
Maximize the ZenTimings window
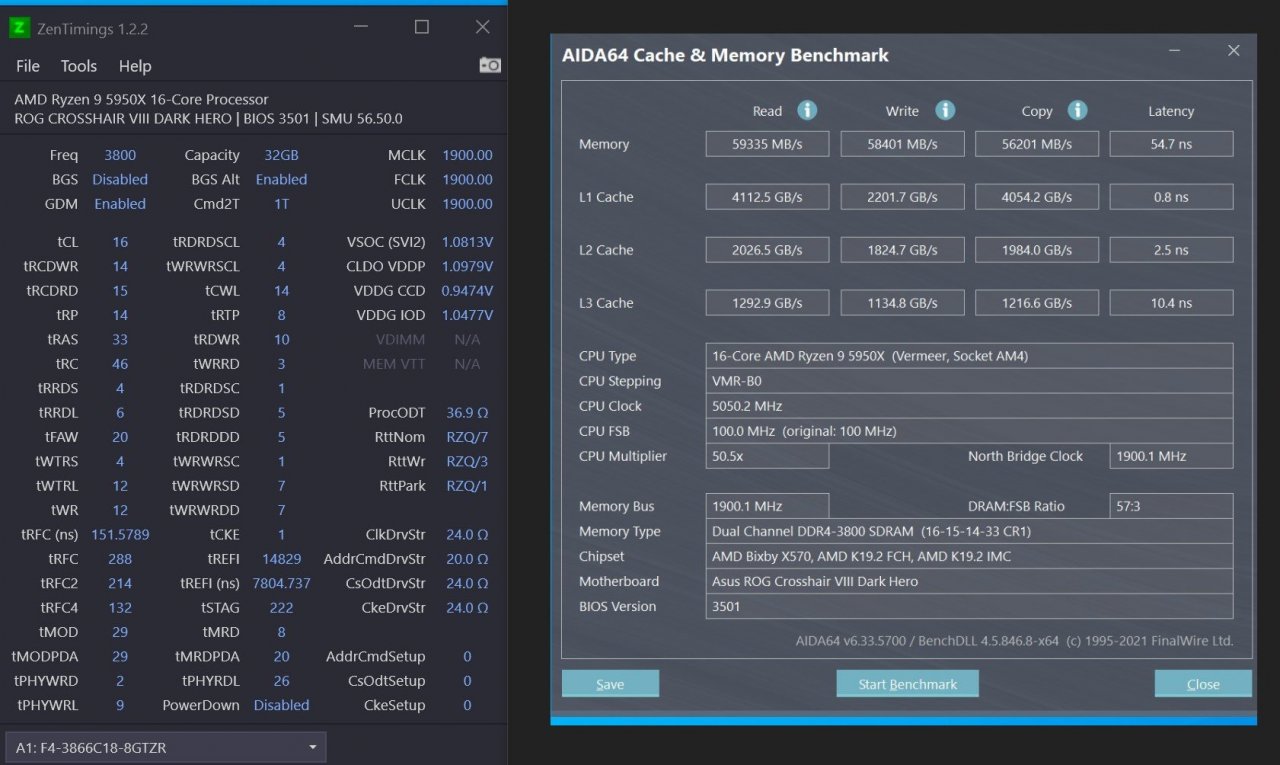[422, 27]
